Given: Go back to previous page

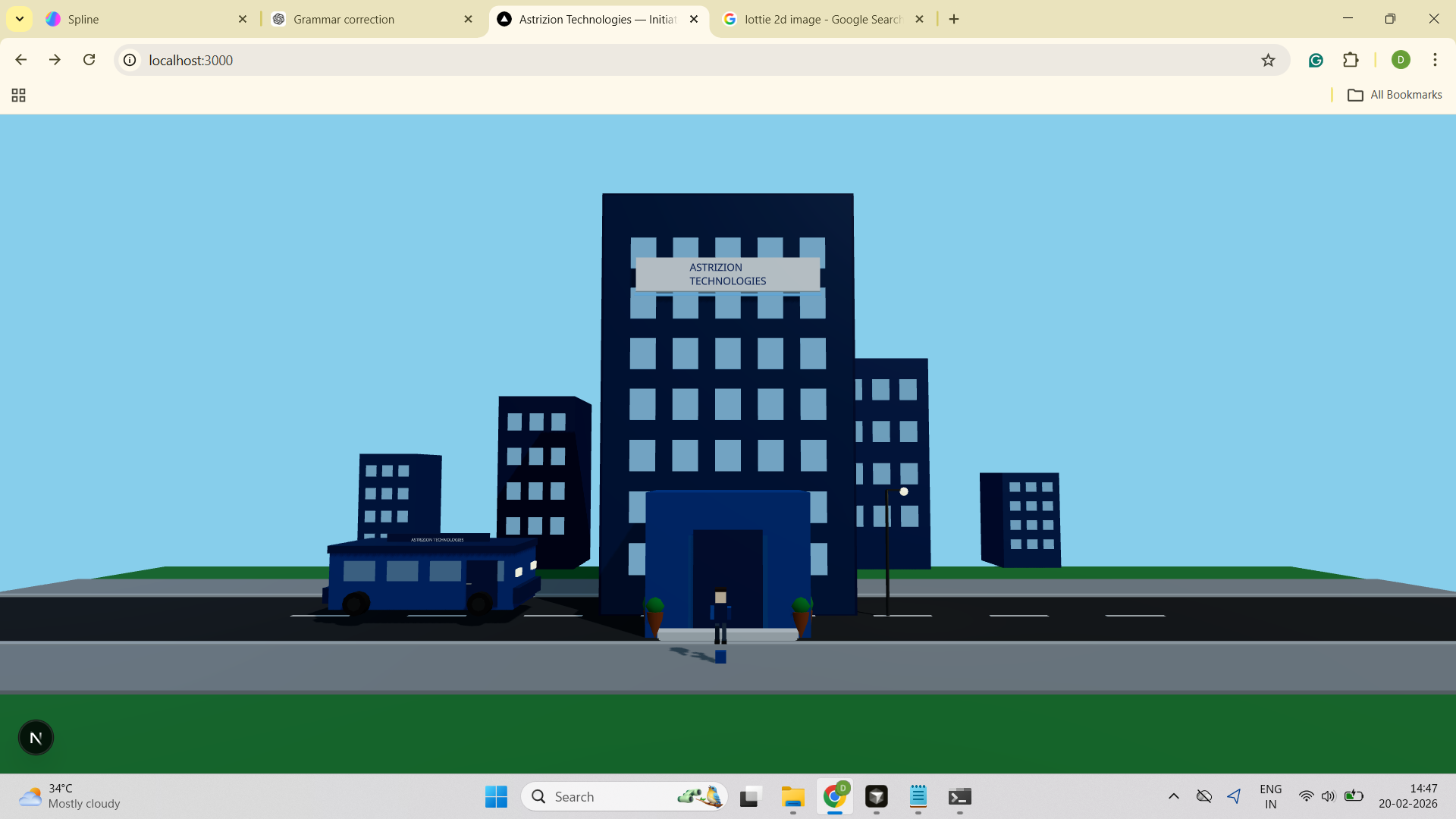Looking at the screenshot, I should [21, 60].
